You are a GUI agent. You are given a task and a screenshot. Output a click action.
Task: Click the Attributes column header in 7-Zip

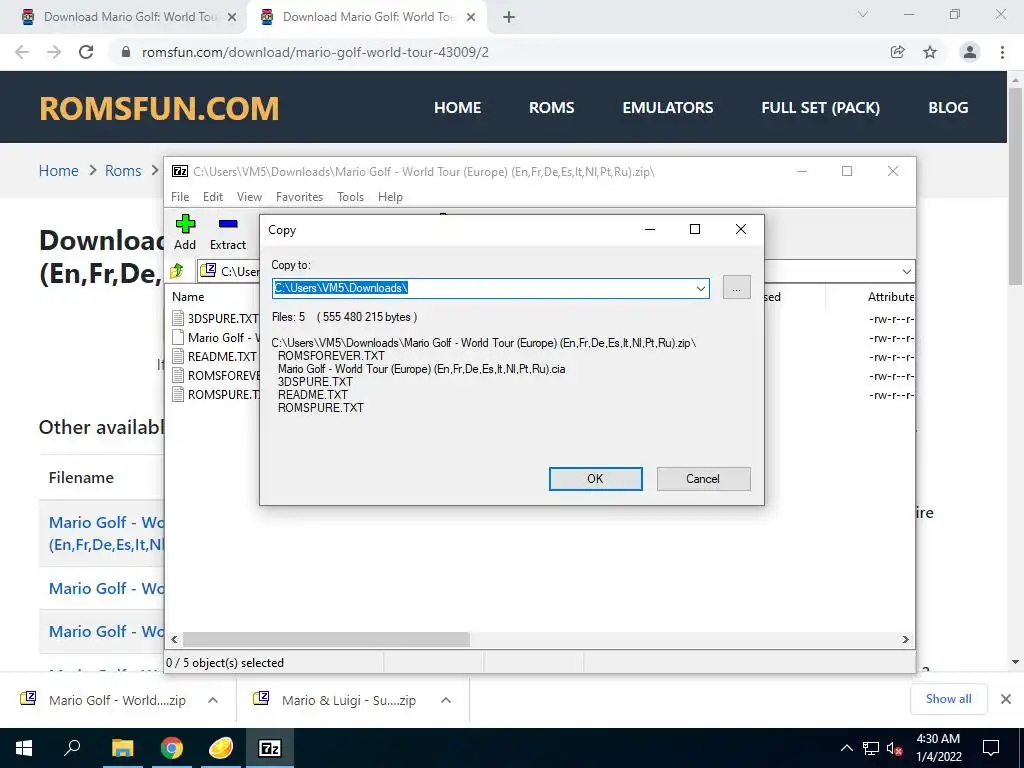click(891, 296)
